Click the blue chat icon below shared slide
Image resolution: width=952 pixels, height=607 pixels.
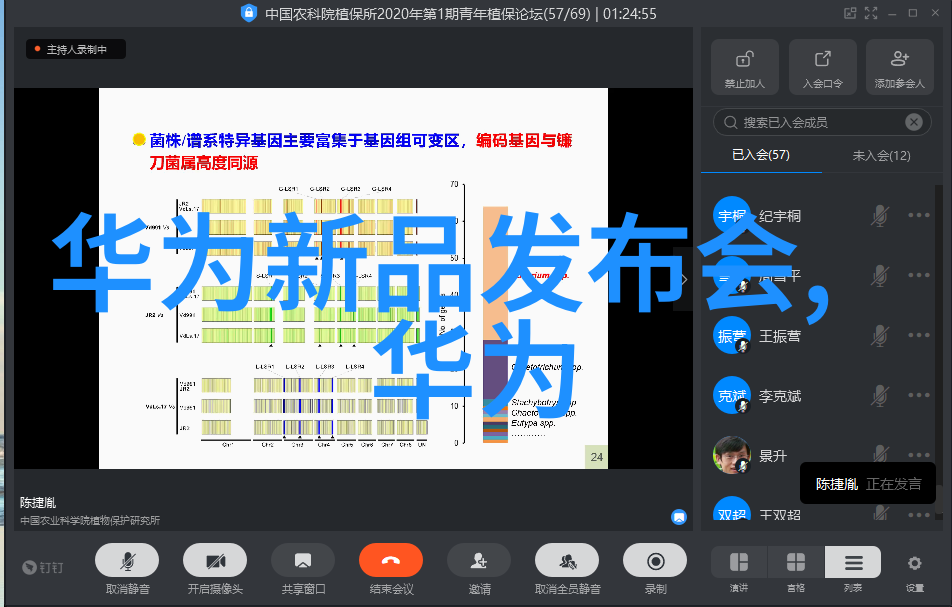click(x=679, y=517)
